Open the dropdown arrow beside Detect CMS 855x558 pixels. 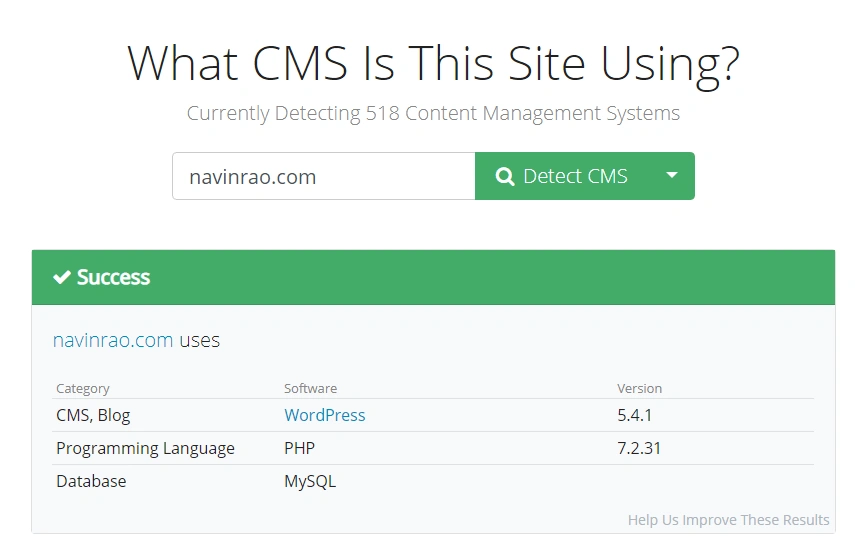672,176
